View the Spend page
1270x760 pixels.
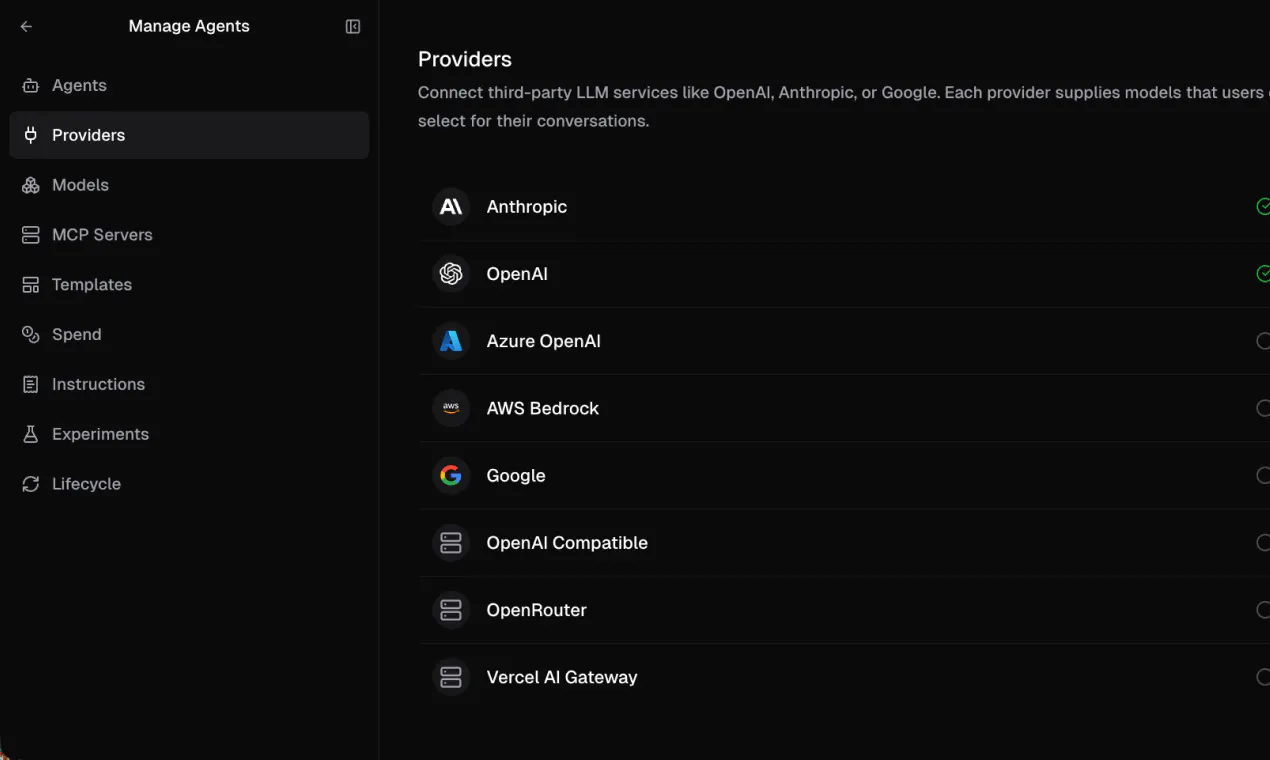pos(189,335)
